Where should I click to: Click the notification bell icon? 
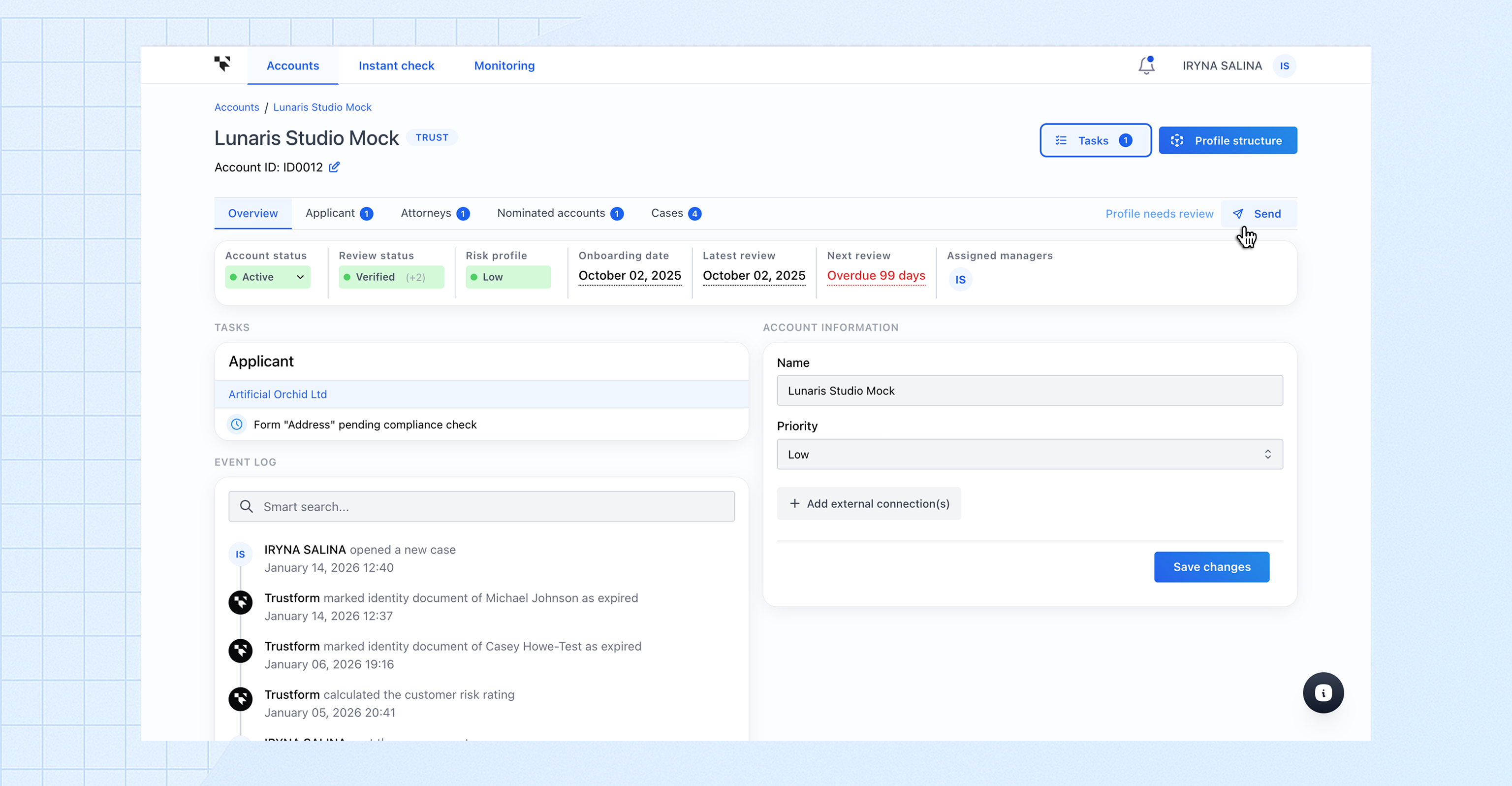coord(1146,65)
